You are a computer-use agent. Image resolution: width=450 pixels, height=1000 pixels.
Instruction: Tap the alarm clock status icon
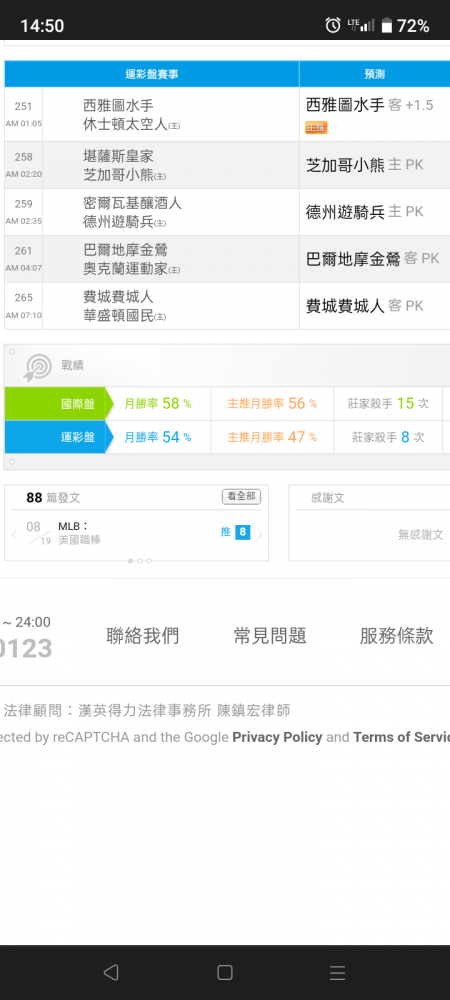click(333, 26)
